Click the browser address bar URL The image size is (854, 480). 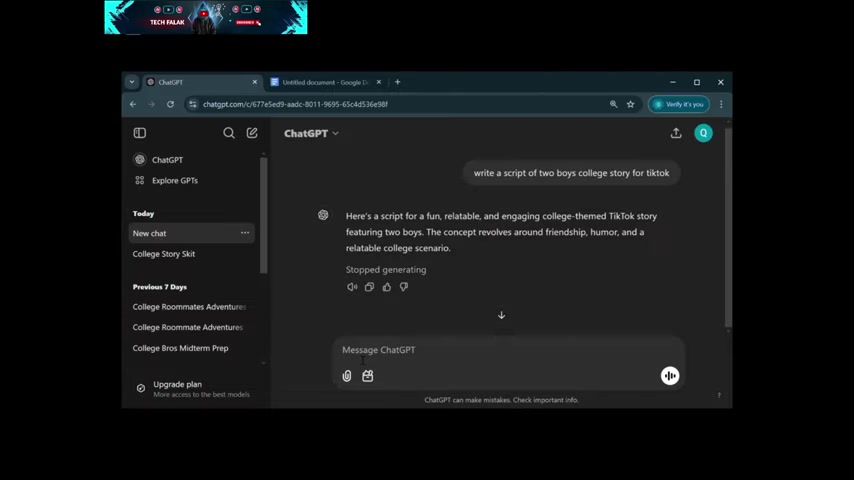(x=295, y=104)
